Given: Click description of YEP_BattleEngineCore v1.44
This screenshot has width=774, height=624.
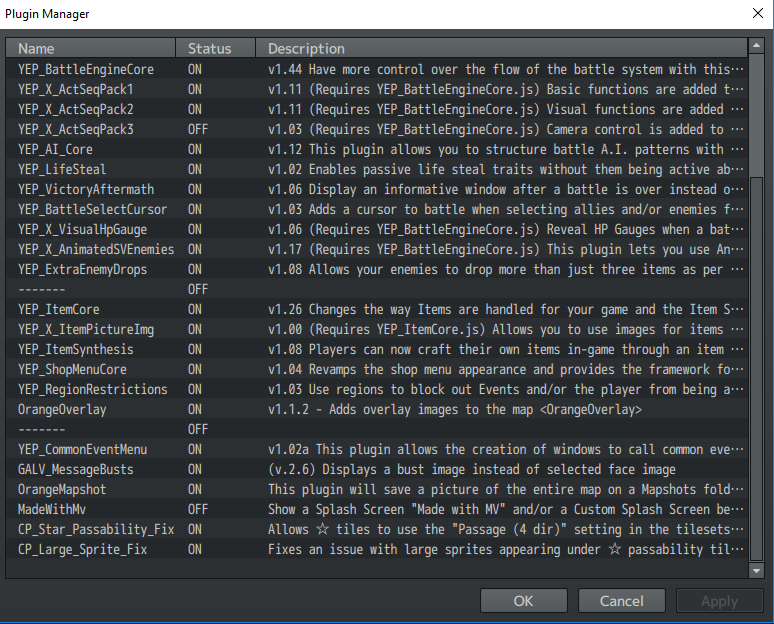Looking at the screenshot, I should [x=505, y=69].
